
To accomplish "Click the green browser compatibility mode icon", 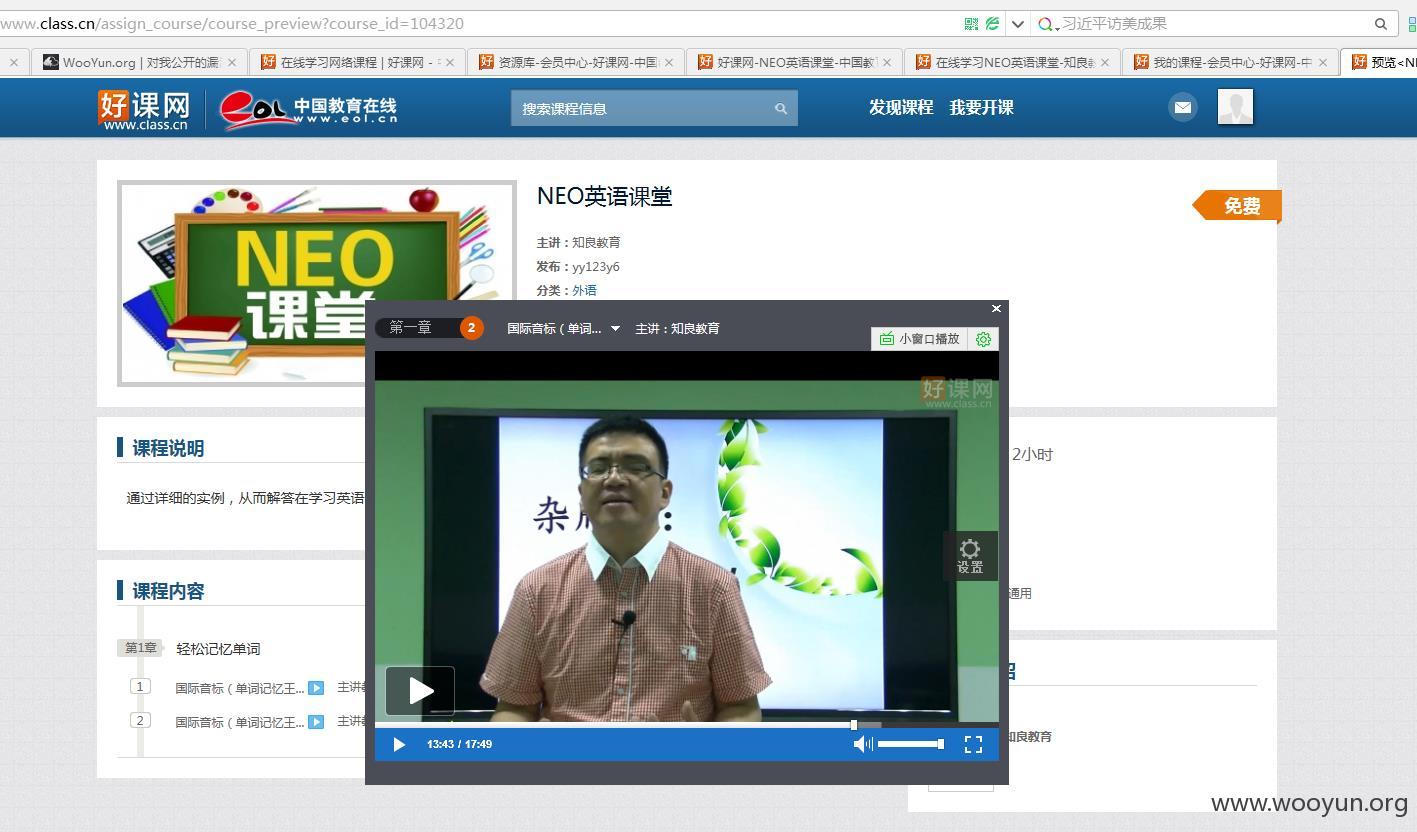I will tap(992, 23).
